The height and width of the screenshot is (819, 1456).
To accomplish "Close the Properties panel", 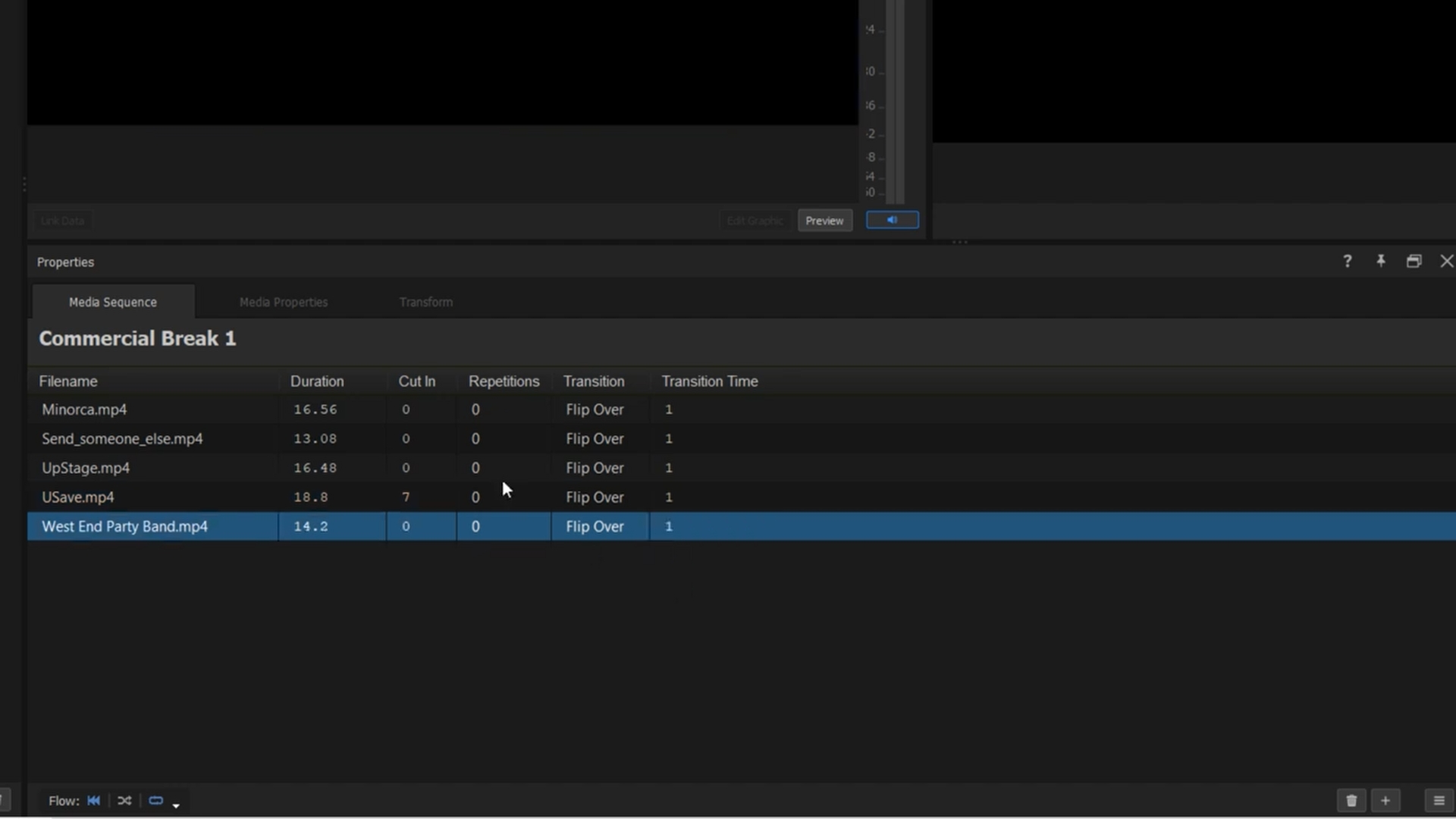I will click(1447, 261).
